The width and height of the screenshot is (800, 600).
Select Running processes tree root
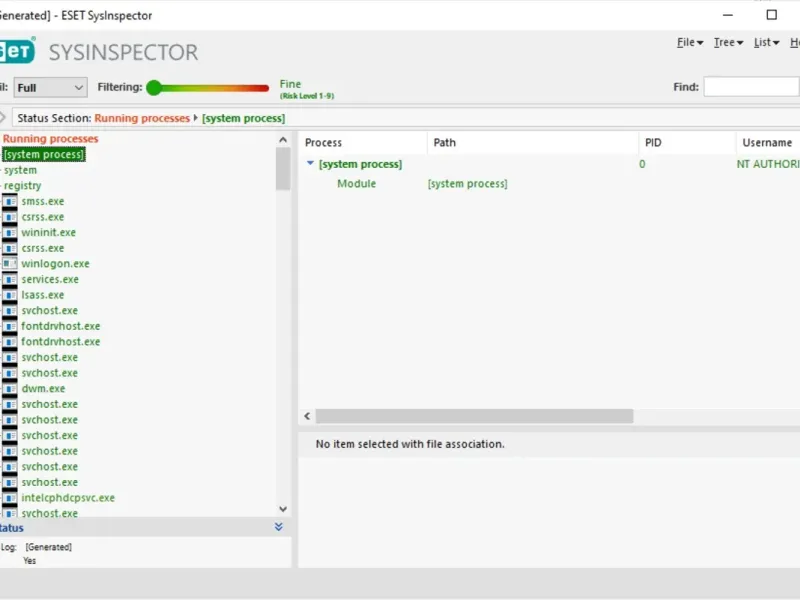pyautogui.click(x=51, y=139)
